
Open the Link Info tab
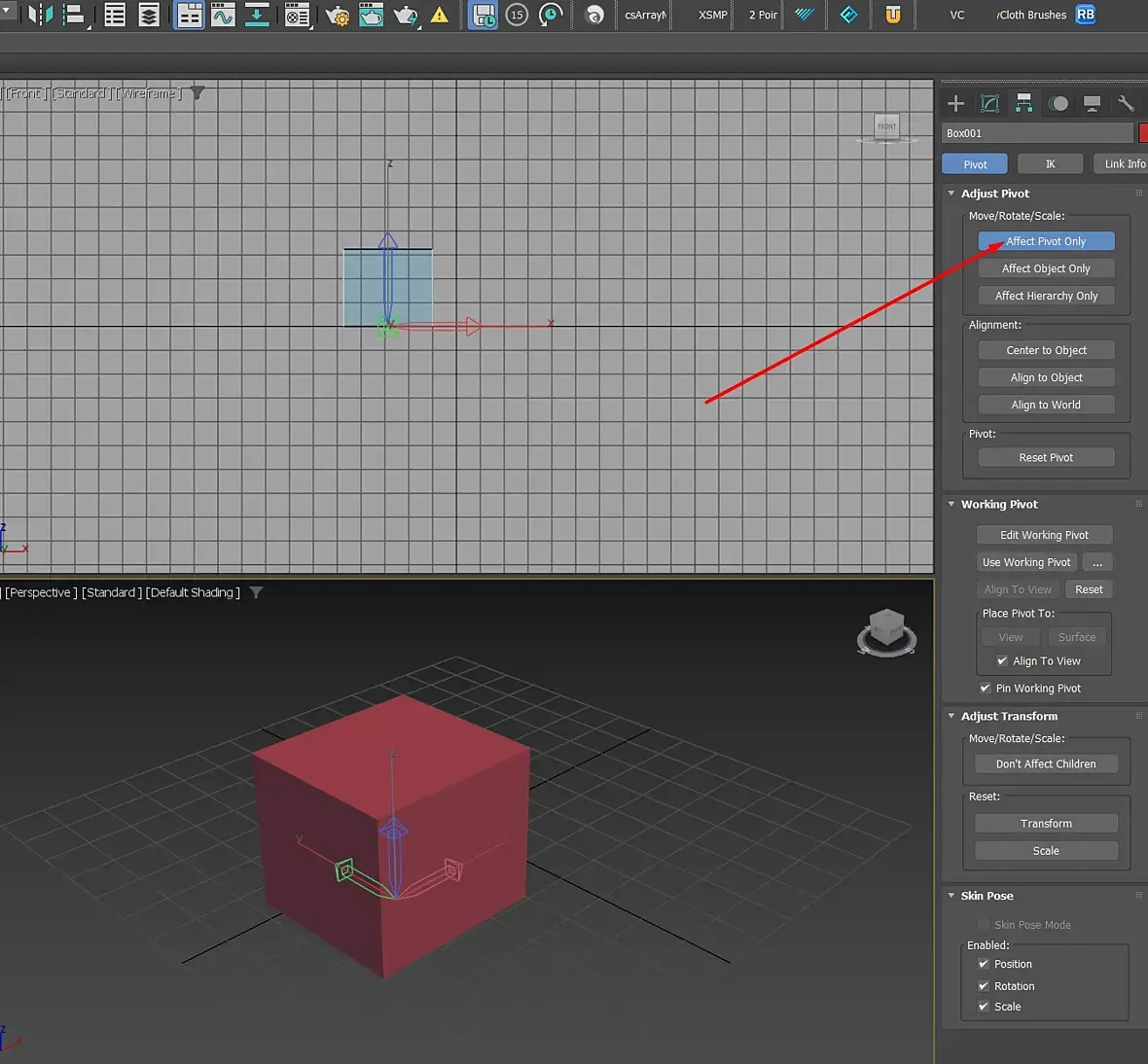(1123, 164)
